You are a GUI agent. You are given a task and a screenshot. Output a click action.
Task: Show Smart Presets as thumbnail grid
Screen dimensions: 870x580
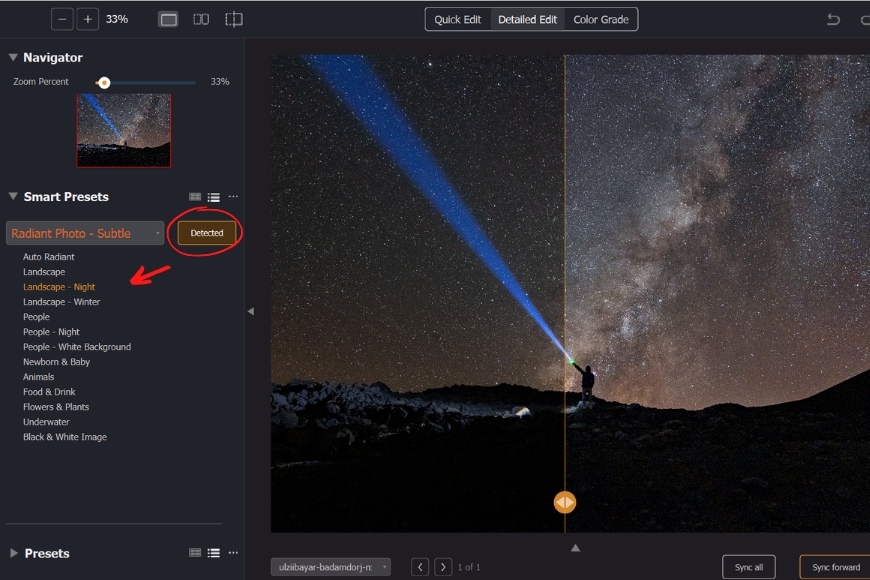point(195,197)
